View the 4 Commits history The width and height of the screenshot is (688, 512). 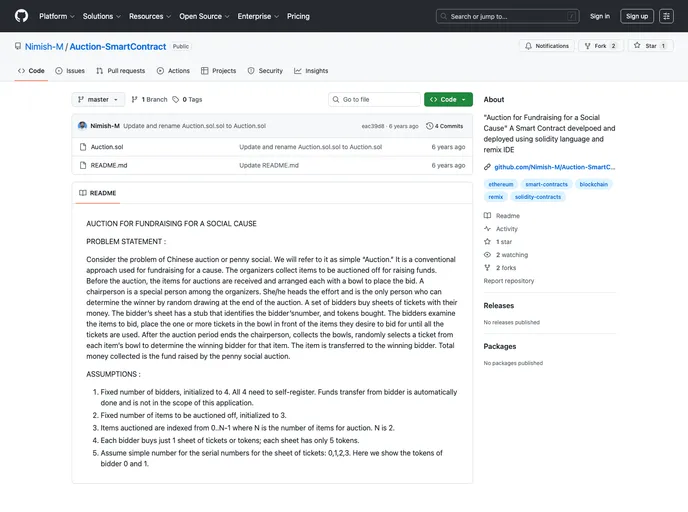click(445, 126)
